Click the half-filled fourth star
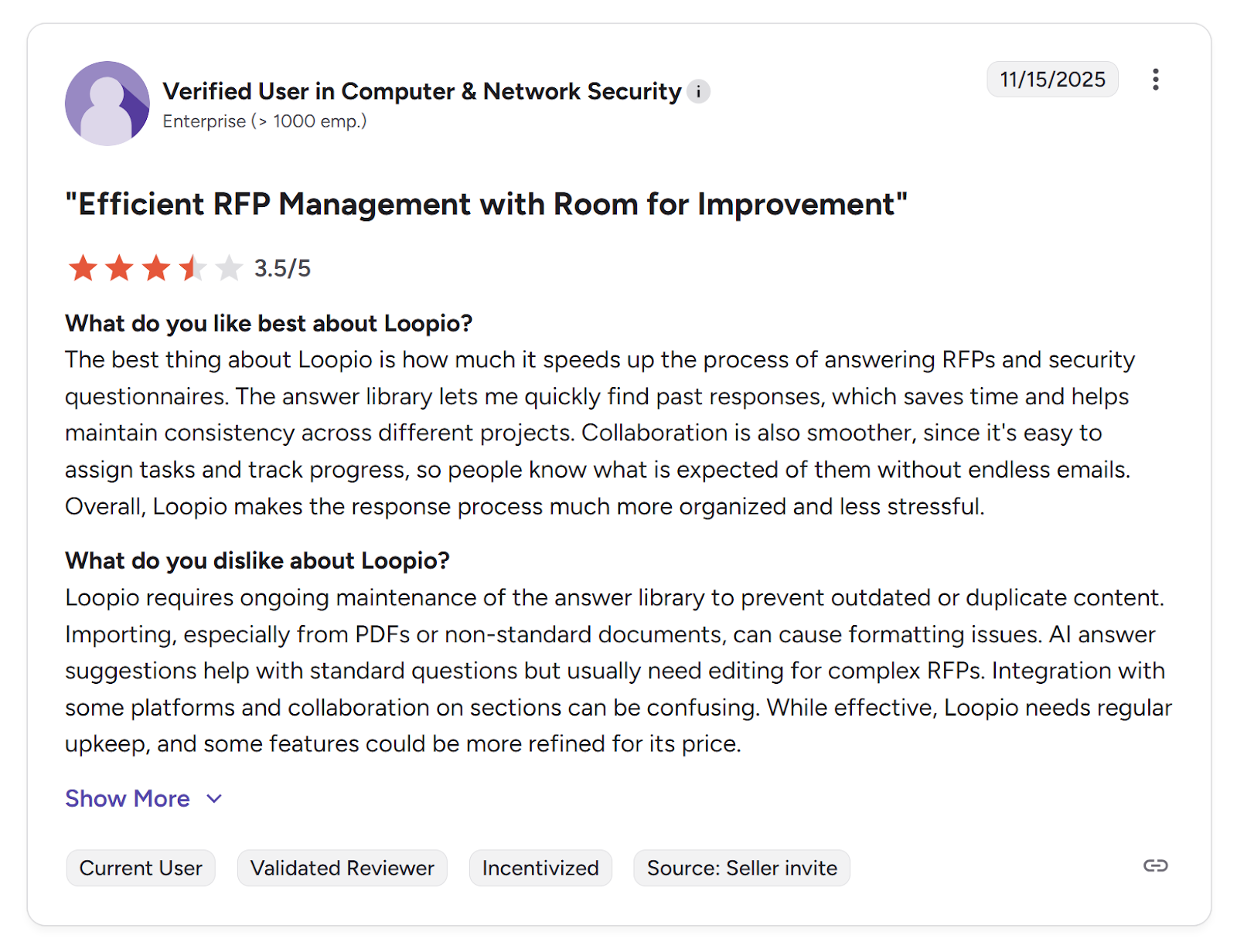The height and width of the screenshot is (952, 1237). [193, 268]
